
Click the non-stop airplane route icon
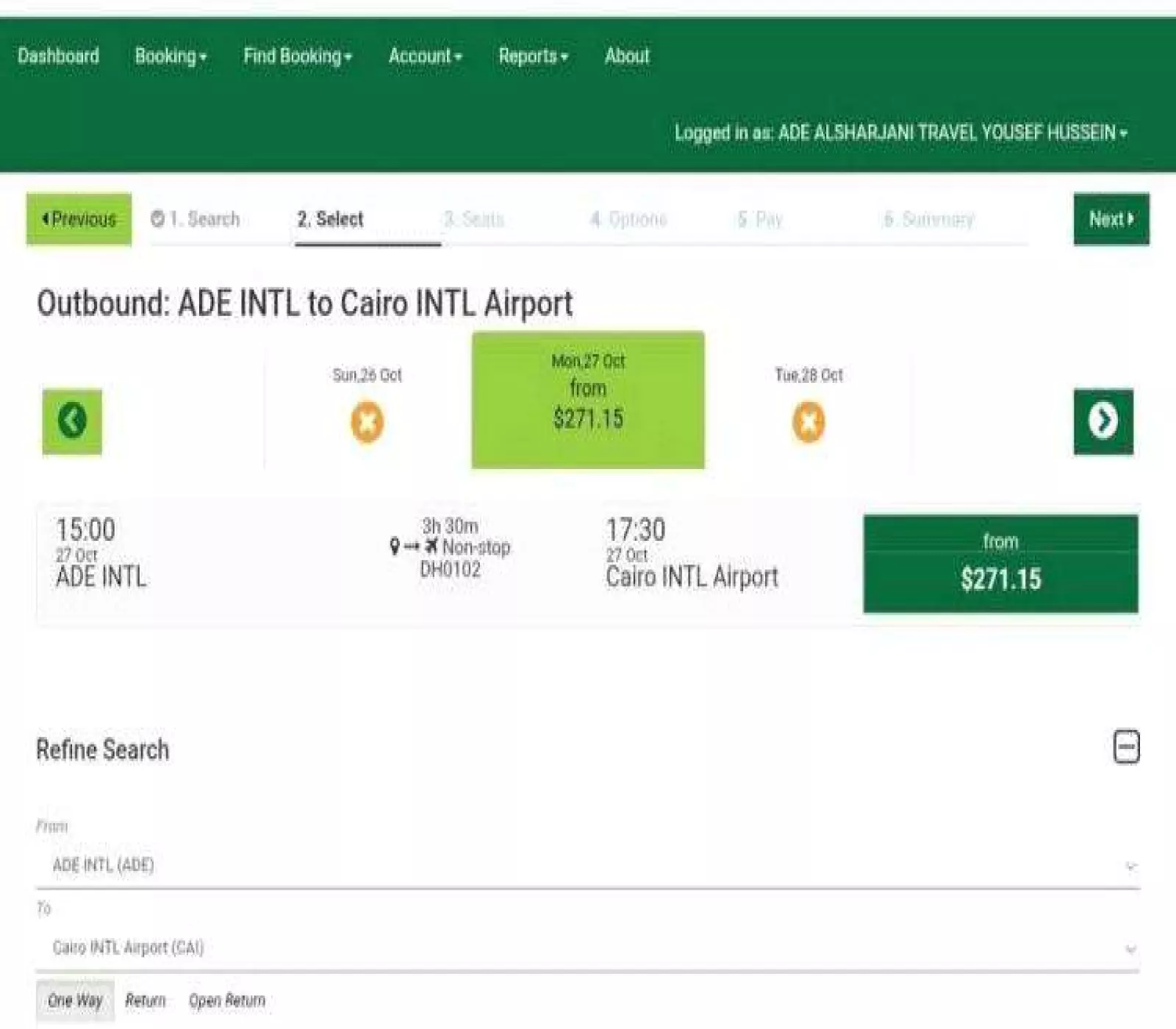pos(431,546)
